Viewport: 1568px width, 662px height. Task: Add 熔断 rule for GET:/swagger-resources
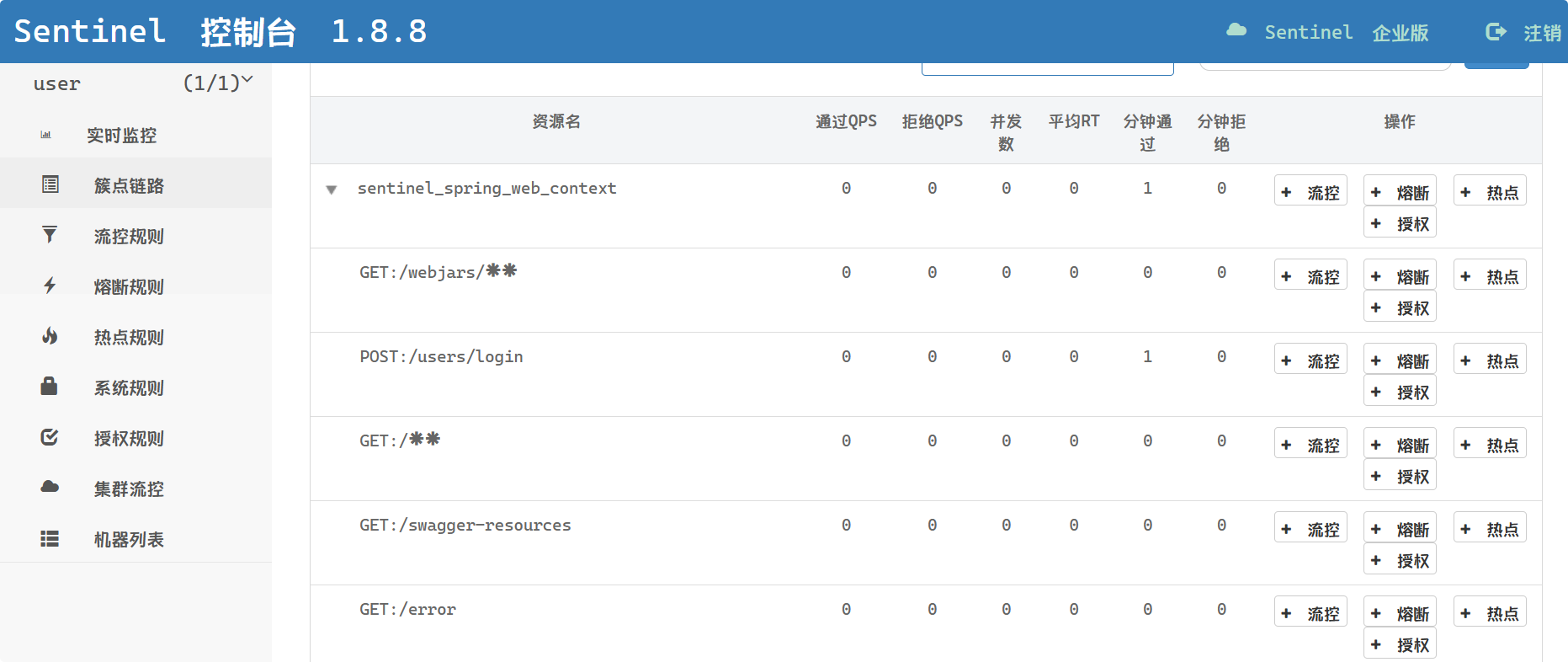point(1400,528)
